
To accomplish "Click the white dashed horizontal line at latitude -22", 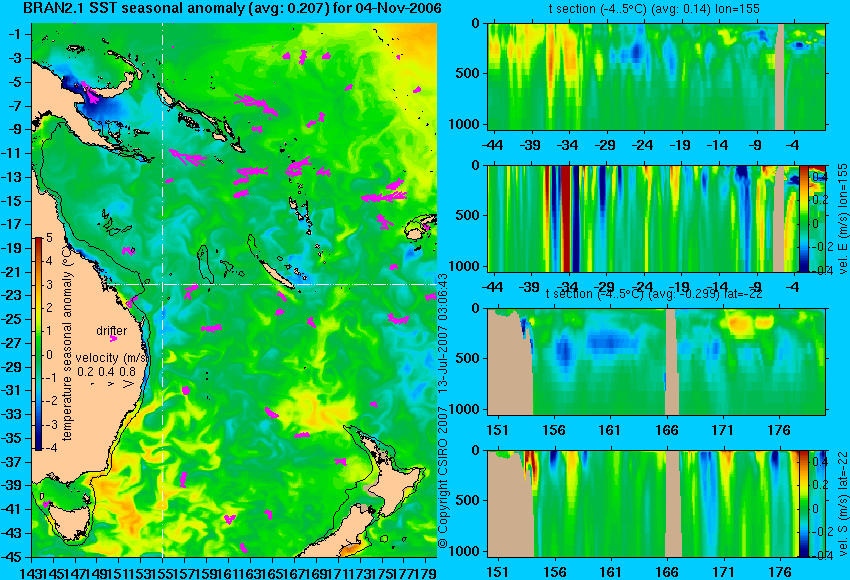I will 273,284.
